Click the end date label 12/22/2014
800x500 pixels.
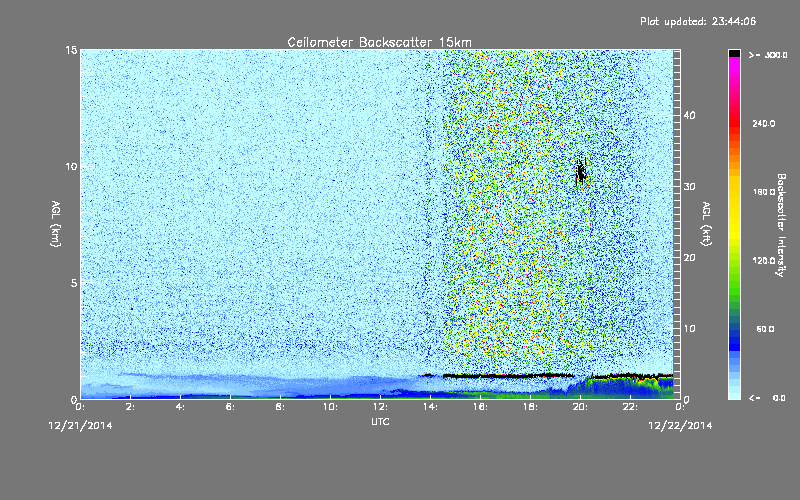[680, 426]
